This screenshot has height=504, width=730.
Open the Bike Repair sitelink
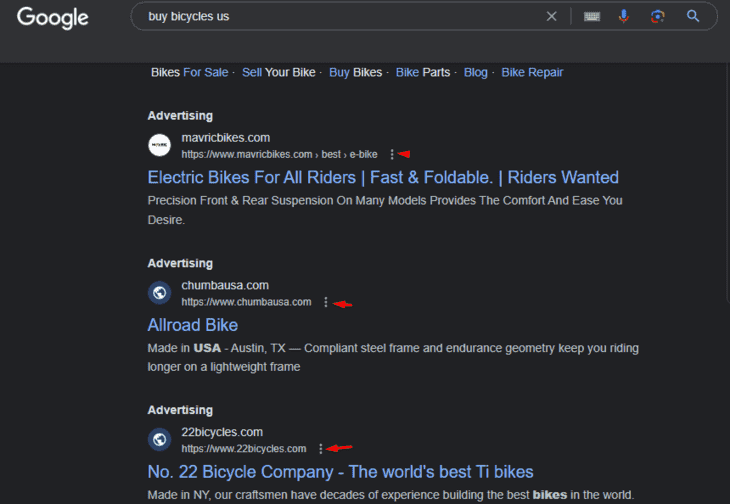[532, 73]
